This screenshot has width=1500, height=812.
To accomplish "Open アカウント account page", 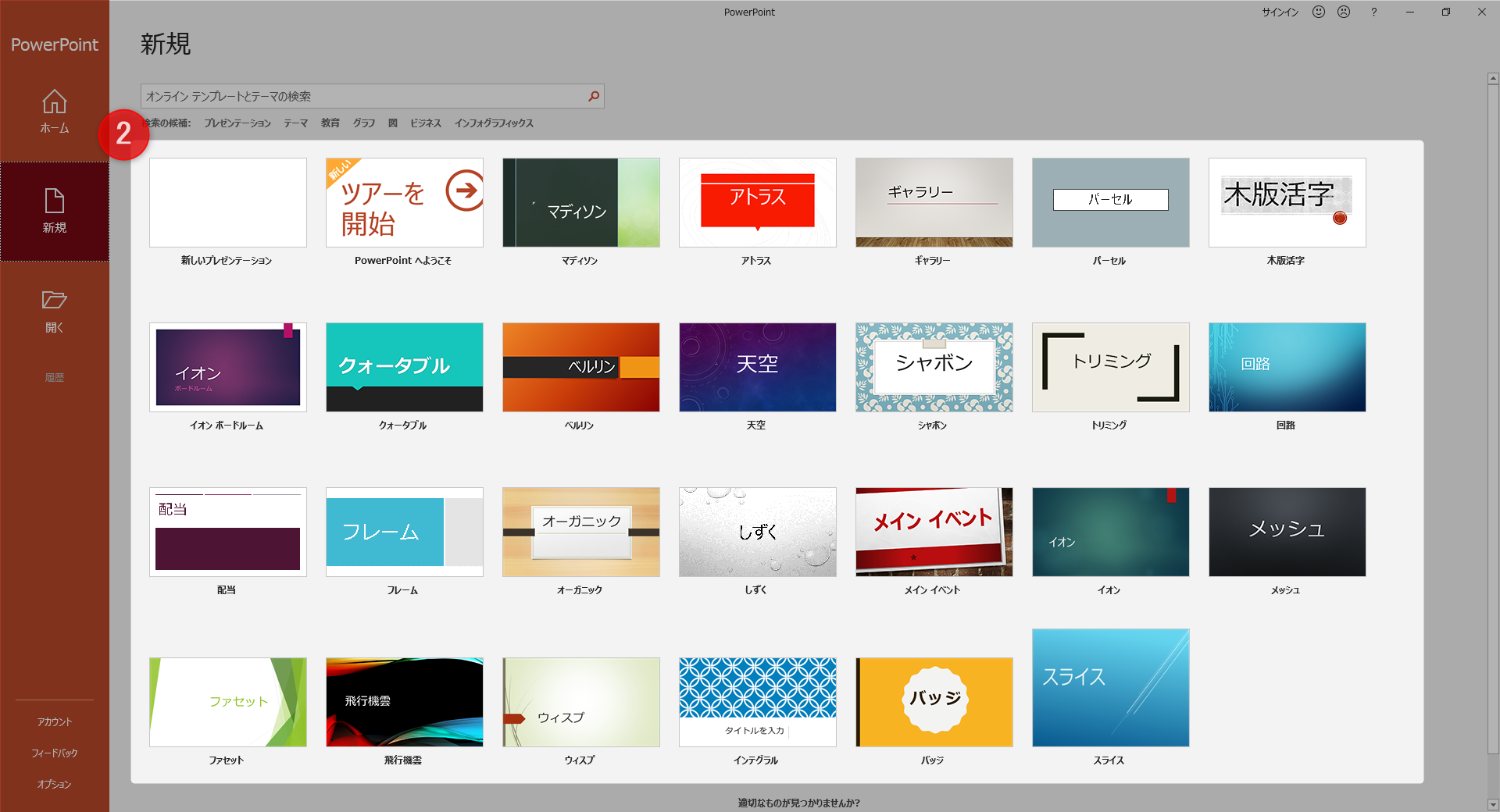I will coord(54,722).
